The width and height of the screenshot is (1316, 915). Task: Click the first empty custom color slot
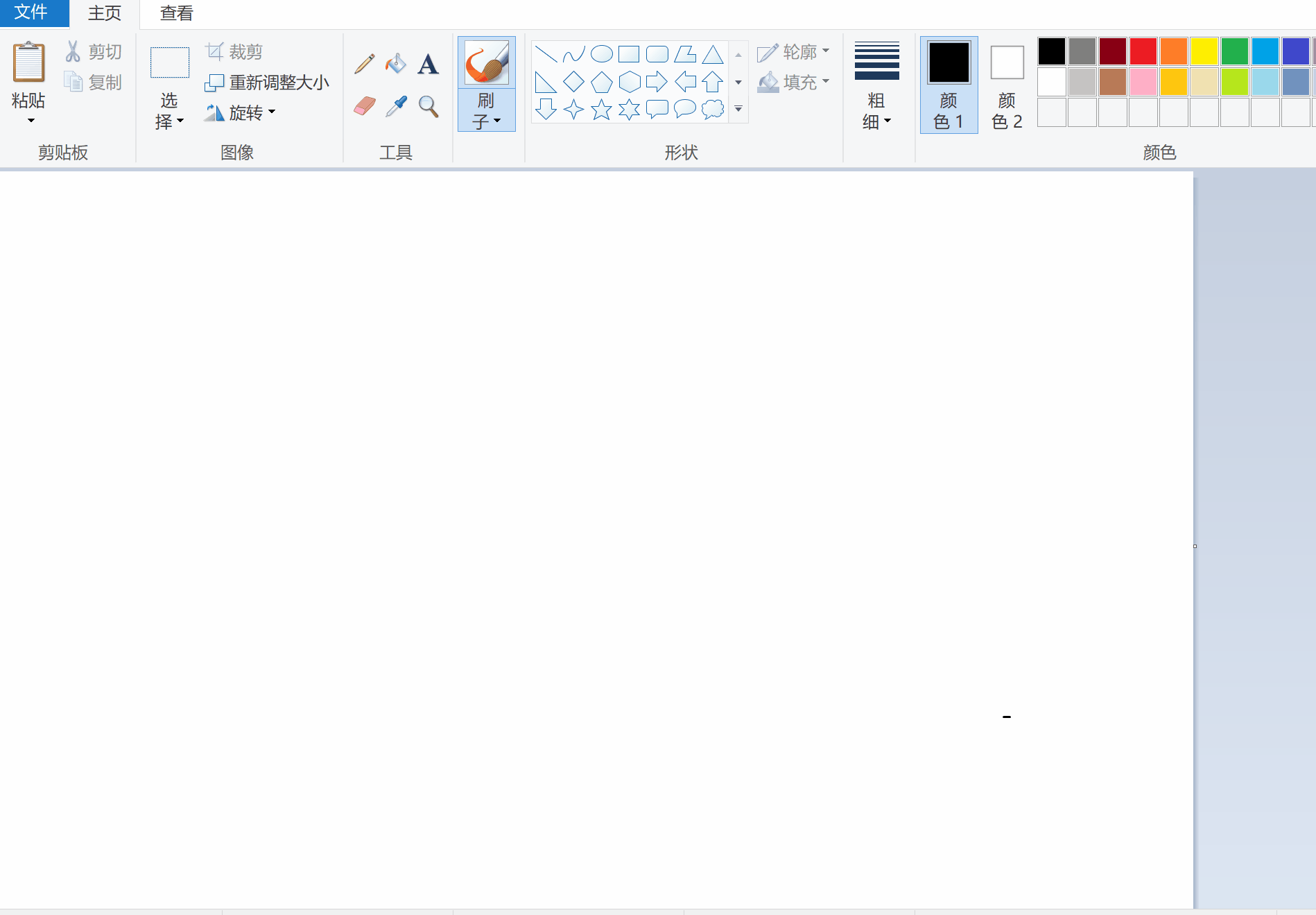click(x=1051, y=112)
